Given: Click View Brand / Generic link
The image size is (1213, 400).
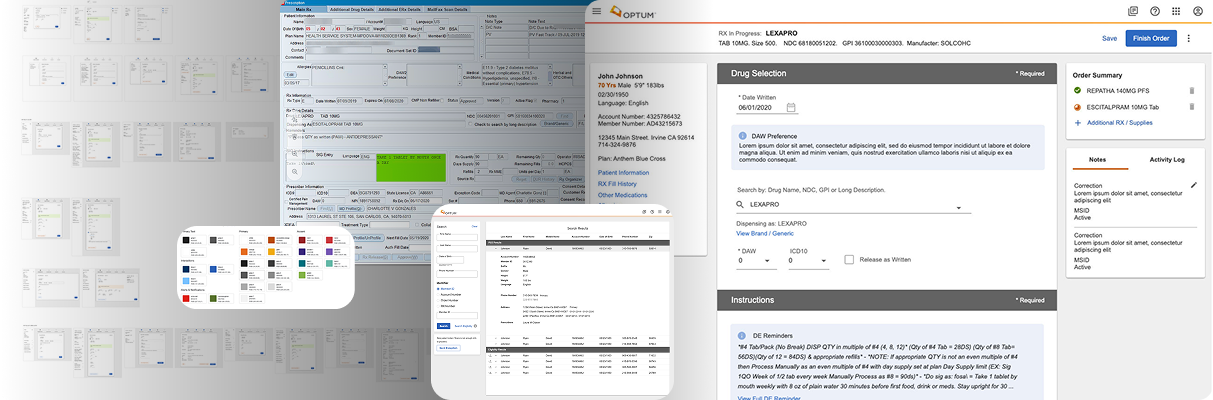Looking at the screenshot, I should [765, 233].
